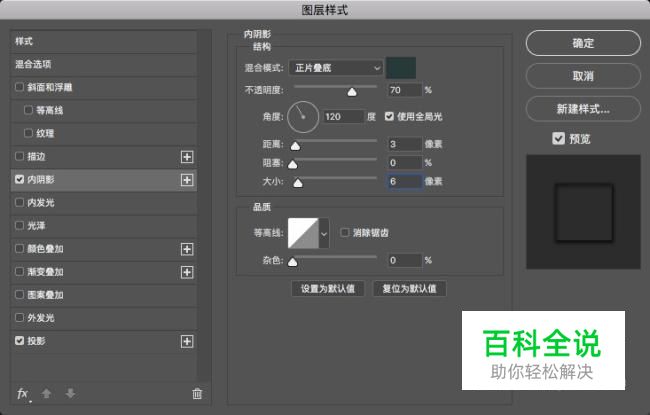
Task: Open the 混合模式 正片叠底 dropdown
Action: [335, 68]
